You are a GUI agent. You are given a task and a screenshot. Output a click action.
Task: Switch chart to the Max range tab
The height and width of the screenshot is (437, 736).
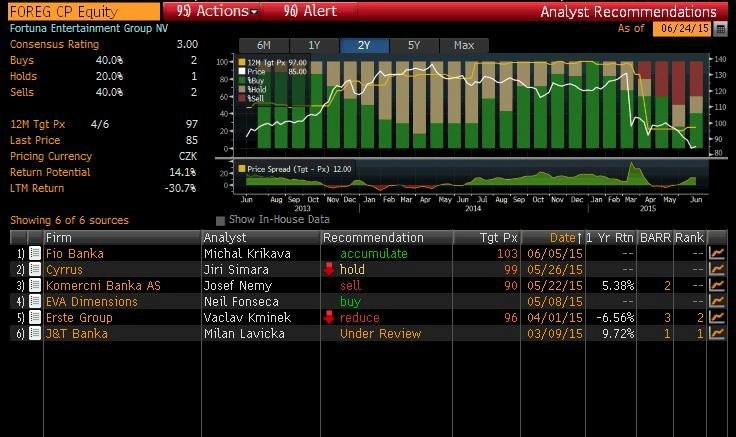click(x=464, y=46)
